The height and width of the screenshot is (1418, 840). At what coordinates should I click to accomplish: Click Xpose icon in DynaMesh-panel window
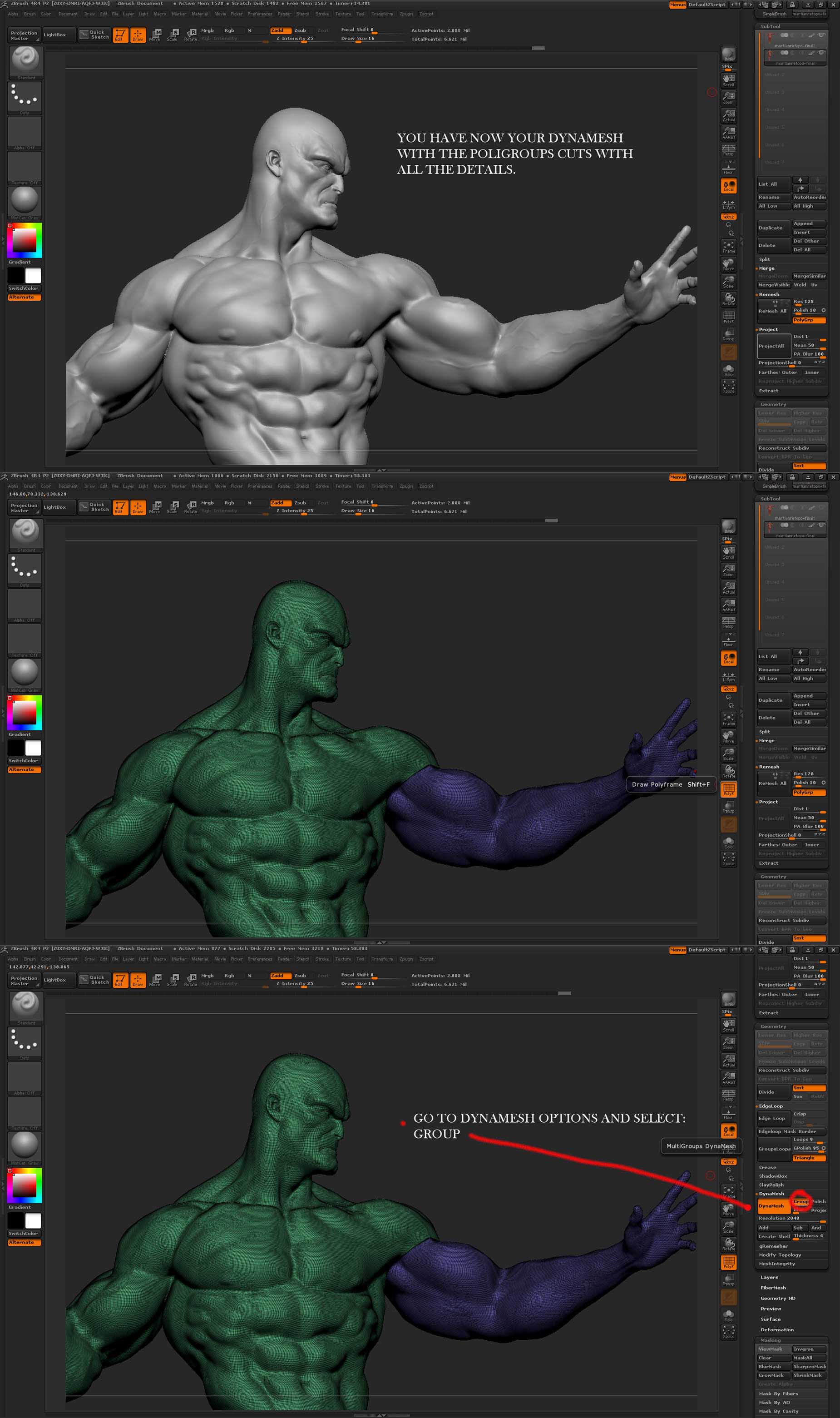(x=728, y=1332)
